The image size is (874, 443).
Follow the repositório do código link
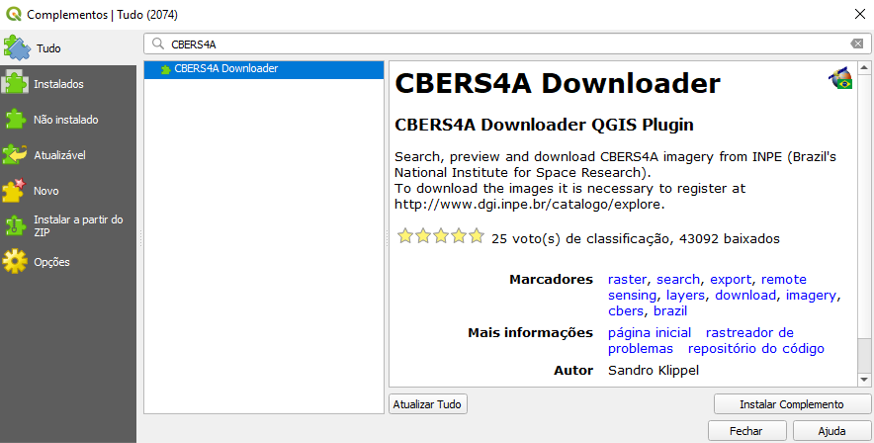coord(755,348)
